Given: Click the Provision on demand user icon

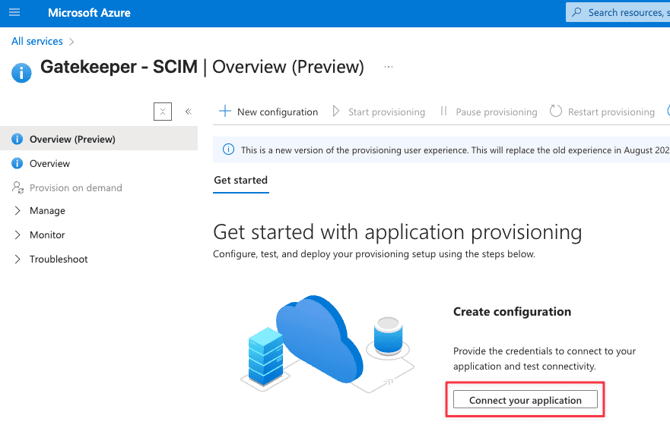Looking at the screenshot, I should [x=18, y=187].
